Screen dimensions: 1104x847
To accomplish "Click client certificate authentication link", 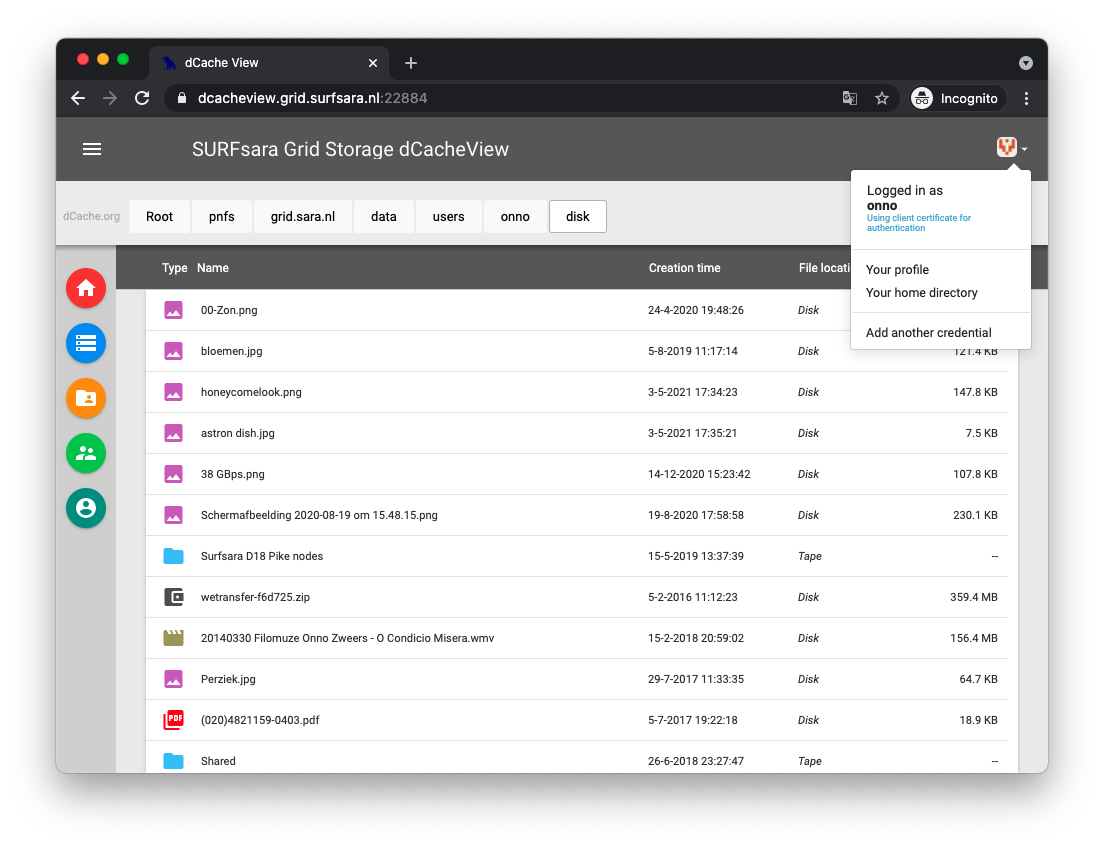I will pyautogui.click(x=918, y=222).
